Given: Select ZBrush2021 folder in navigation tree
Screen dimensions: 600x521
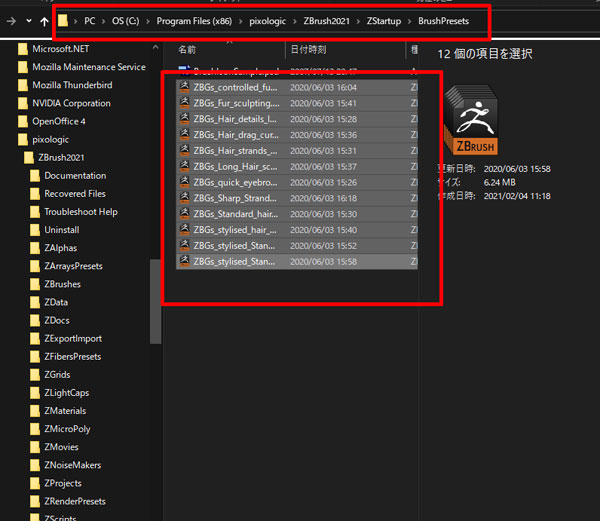Looking at the screenshot, I should 61,158.
